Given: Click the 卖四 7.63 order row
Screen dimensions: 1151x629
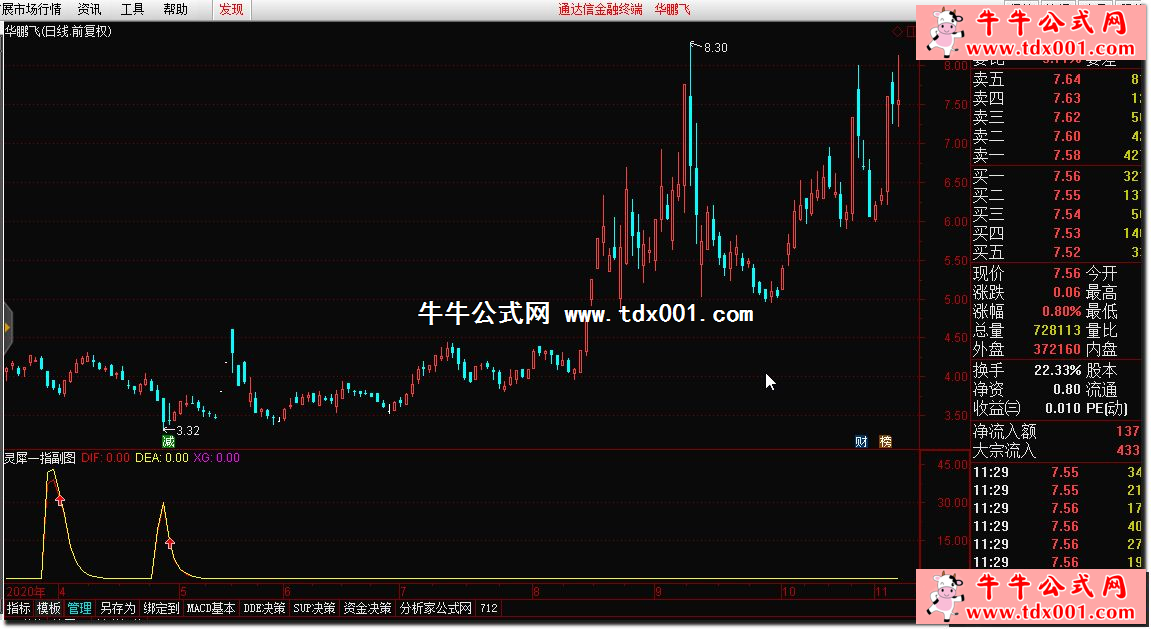Looking at the screenshot, I should click(1057, 98).
